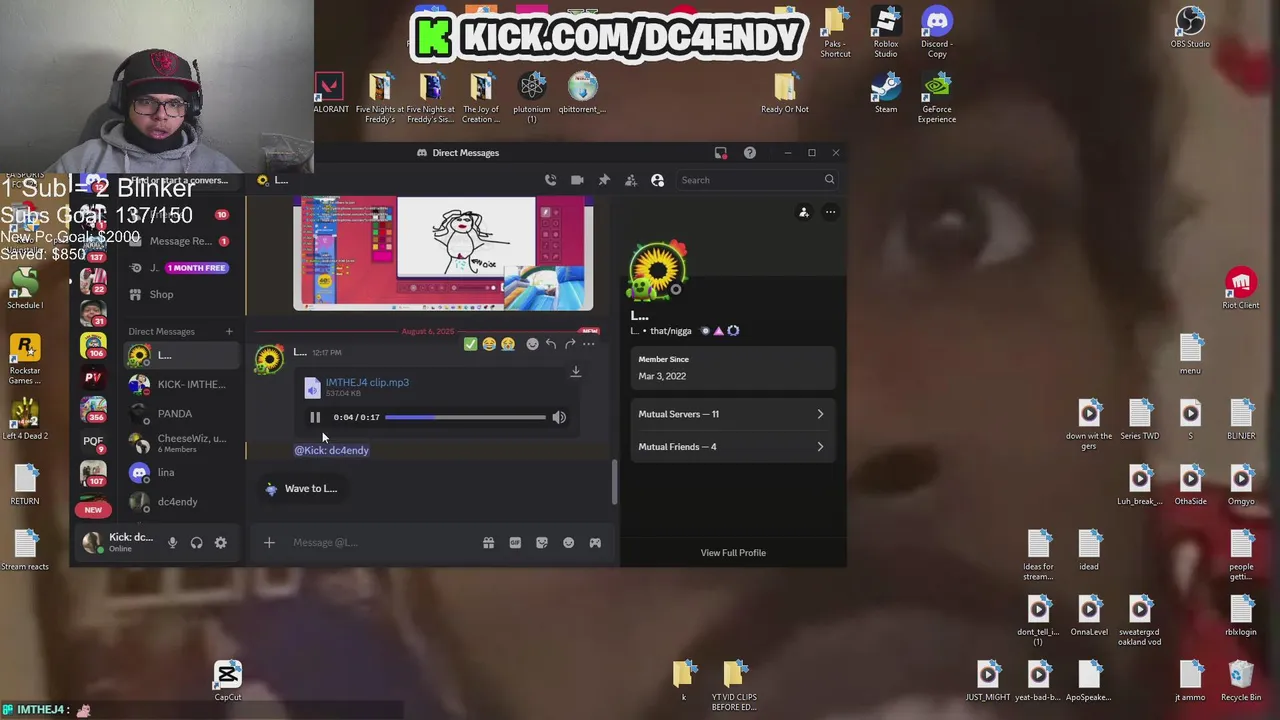Open the IMTHEJ4 clip.mp3 file link
The width and height of the screenshot is (1280, 720).
coord(367,382)
